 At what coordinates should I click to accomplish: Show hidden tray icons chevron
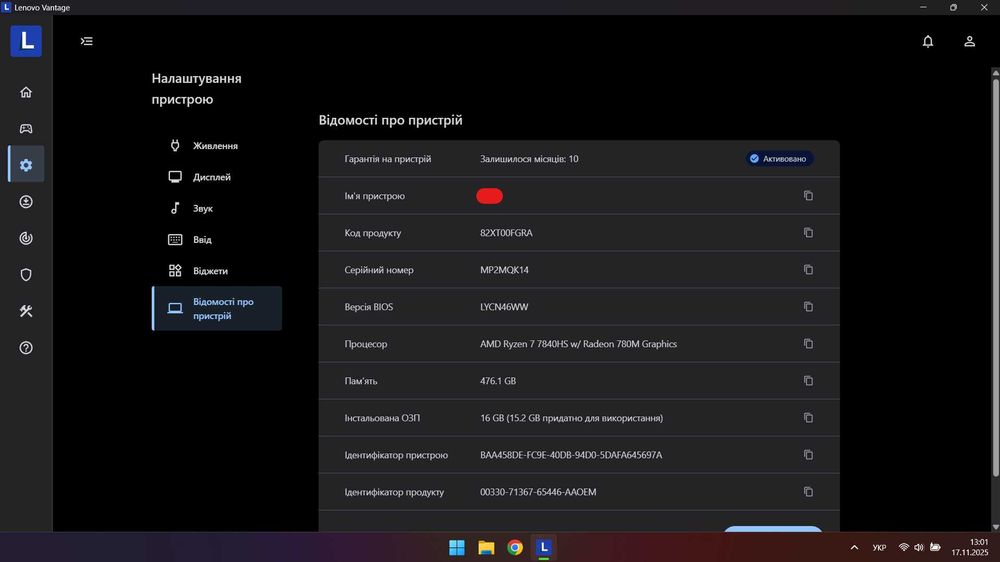854,547
